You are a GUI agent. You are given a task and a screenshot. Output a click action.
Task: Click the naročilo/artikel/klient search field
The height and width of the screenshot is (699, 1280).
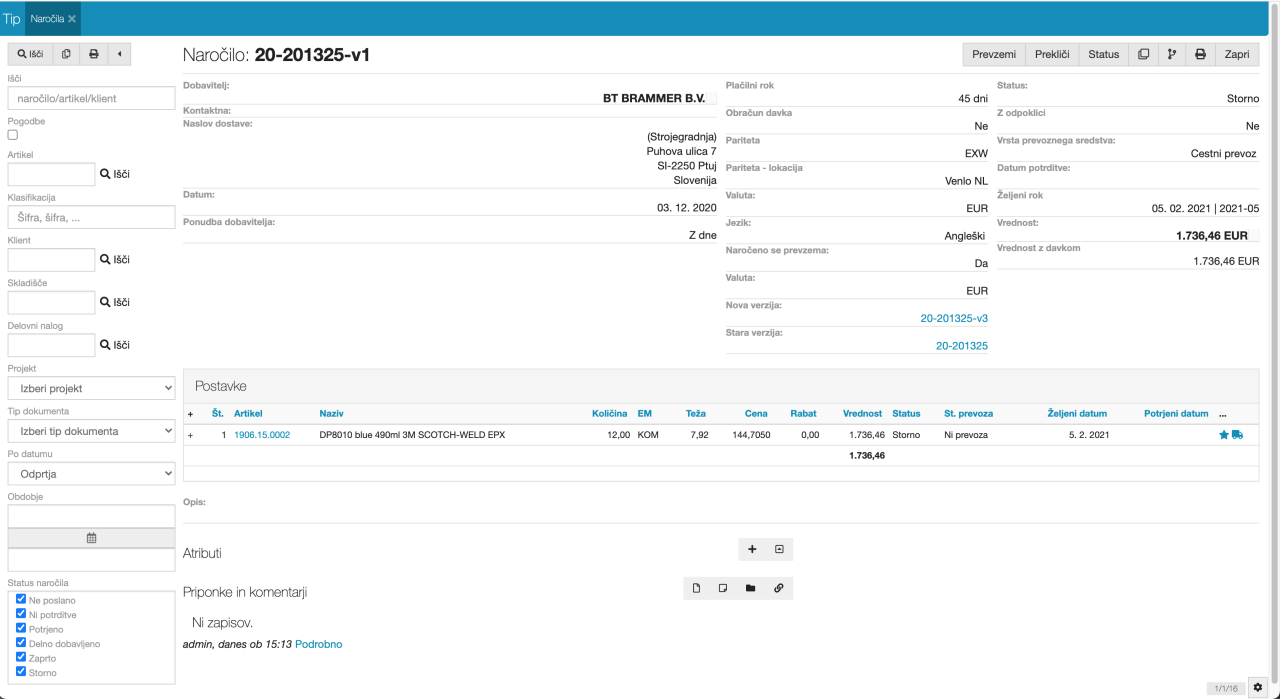[91, 98]
